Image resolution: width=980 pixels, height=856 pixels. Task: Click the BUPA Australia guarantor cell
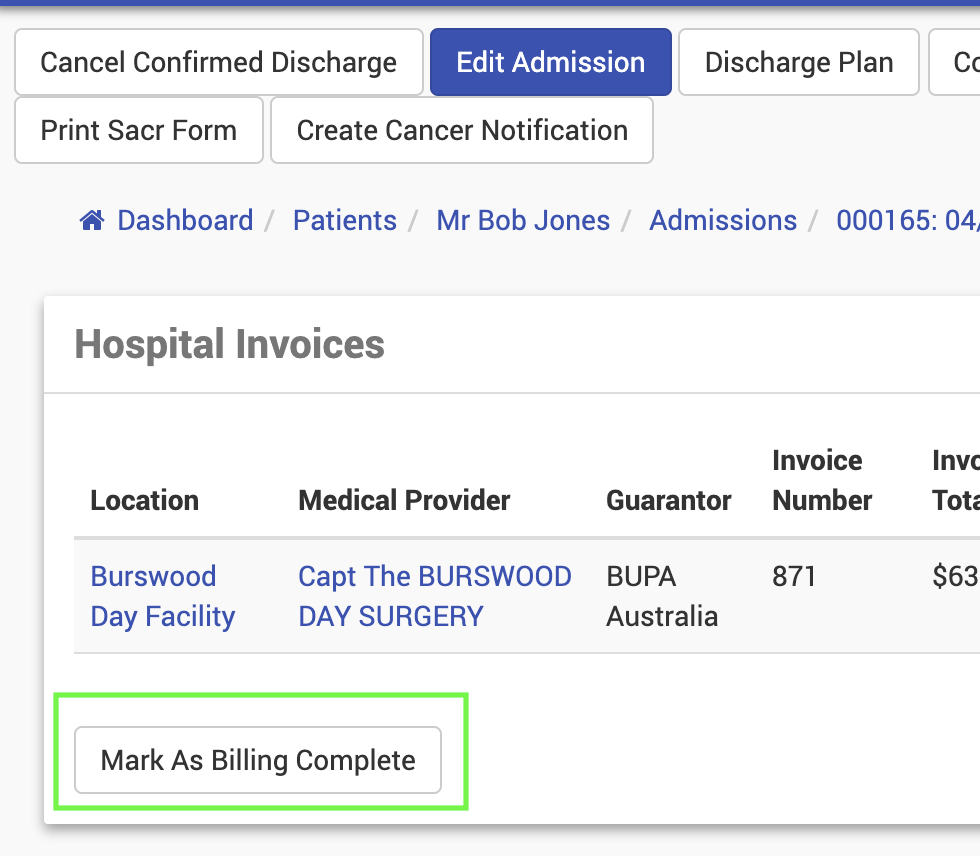coord(661,596)
